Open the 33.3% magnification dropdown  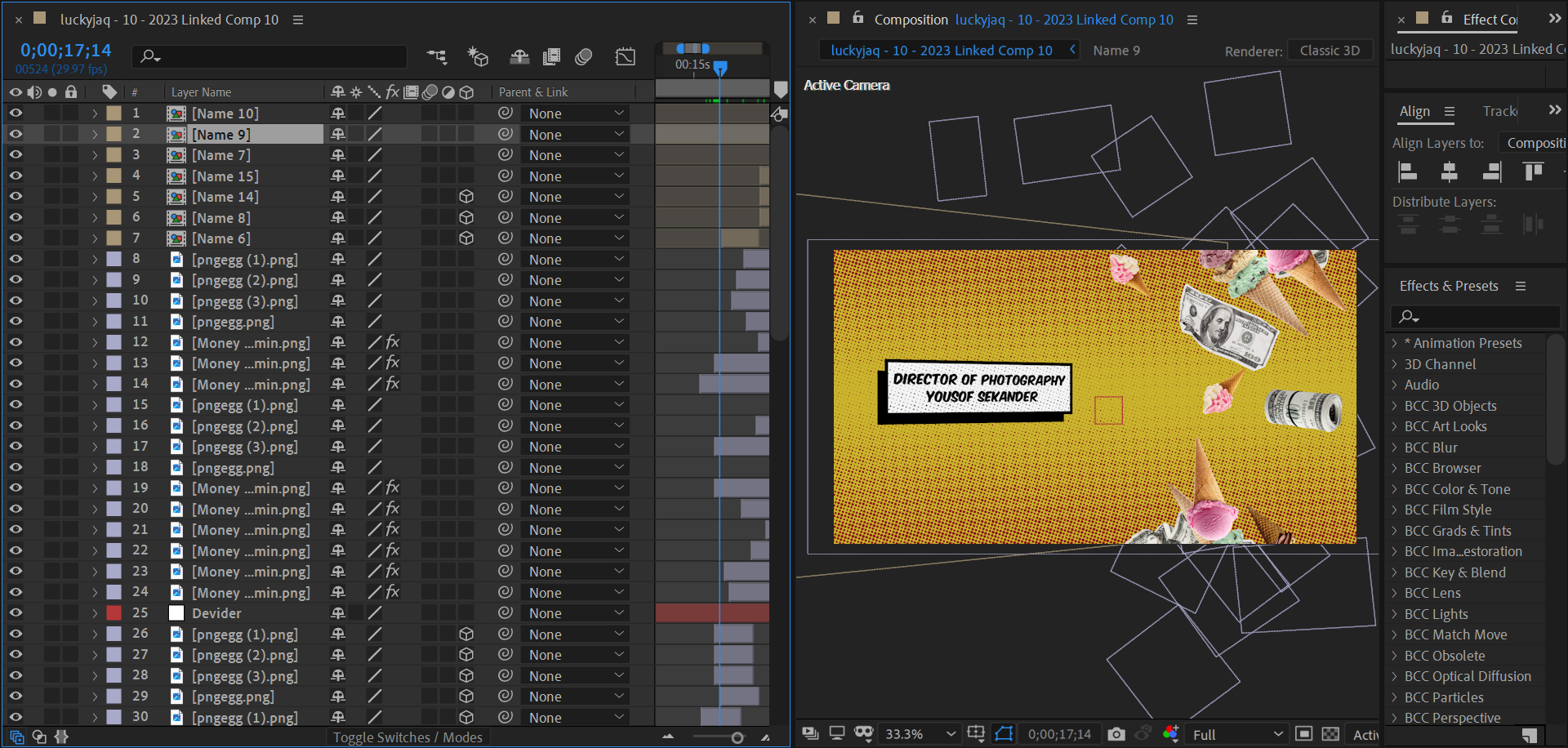tap(920, 734)
